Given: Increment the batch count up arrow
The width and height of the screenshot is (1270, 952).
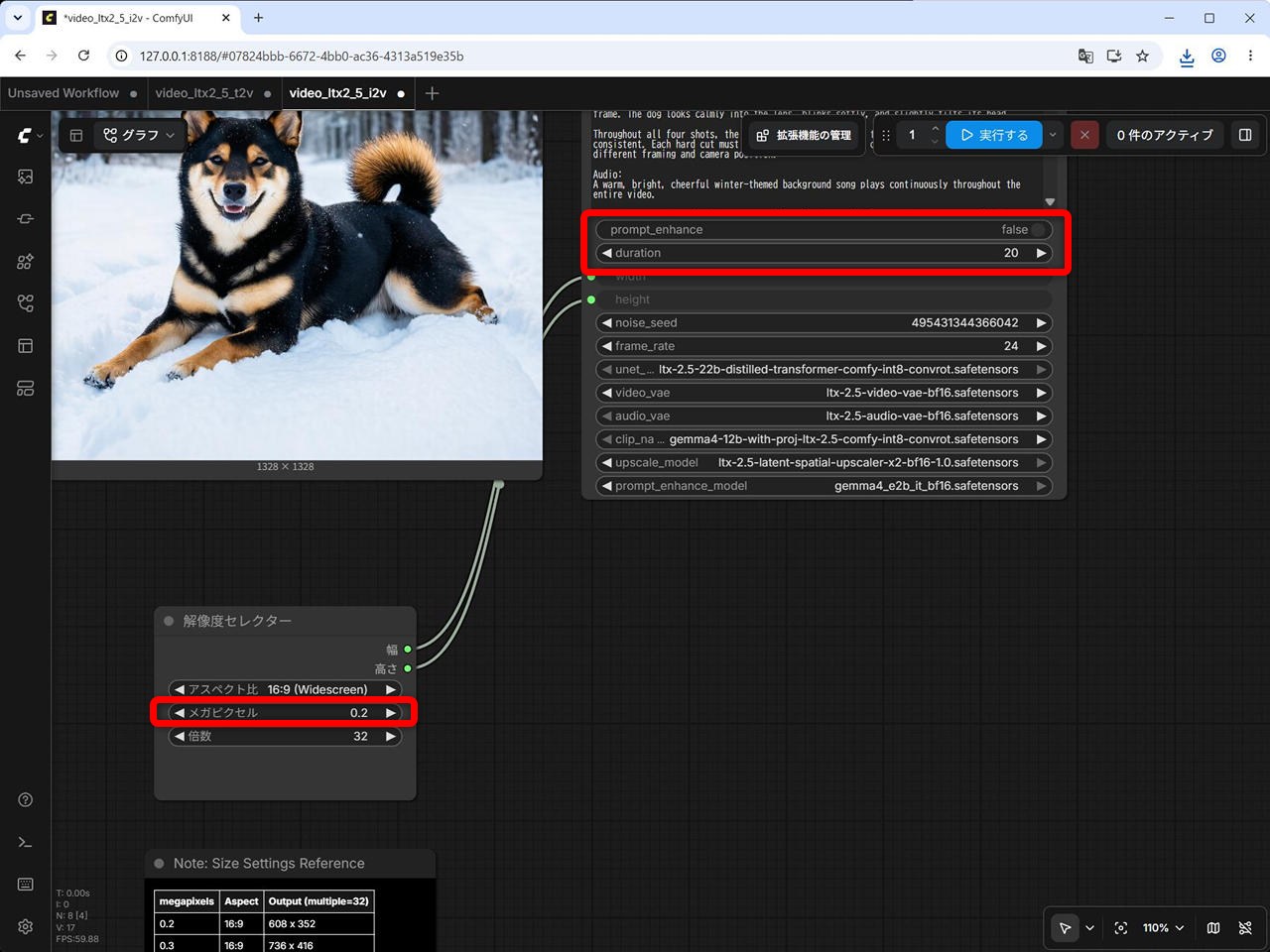Looking at the screenshot, I should (935, 129).
